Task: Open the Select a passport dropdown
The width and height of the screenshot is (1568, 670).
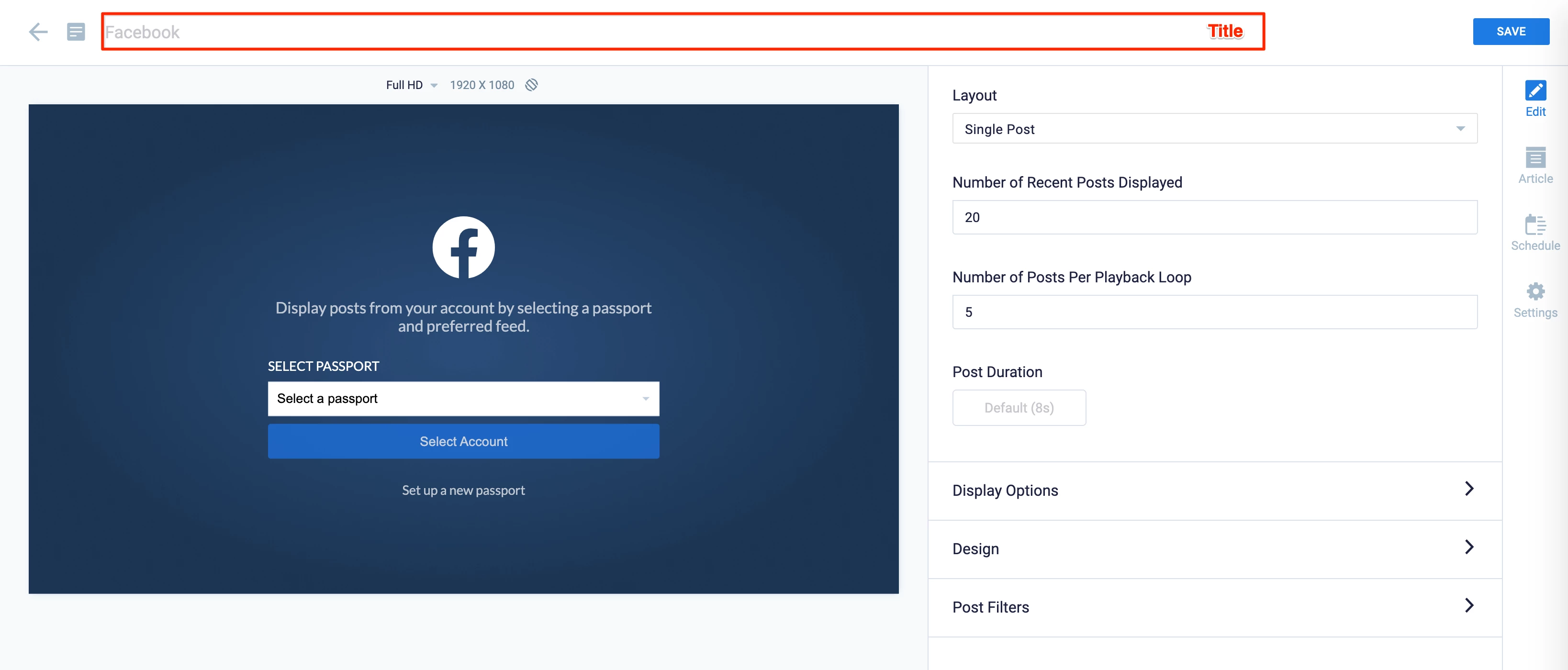Action: pyautogui.click(x=463, y=399)
